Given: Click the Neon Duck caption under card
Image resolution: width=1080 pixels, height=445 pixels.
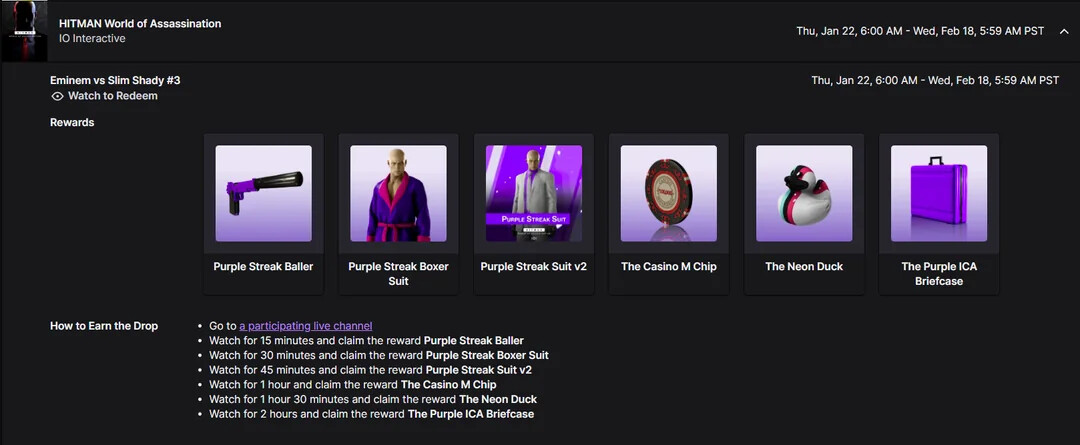Looking at the screenshot, I should tap(804, 267).
